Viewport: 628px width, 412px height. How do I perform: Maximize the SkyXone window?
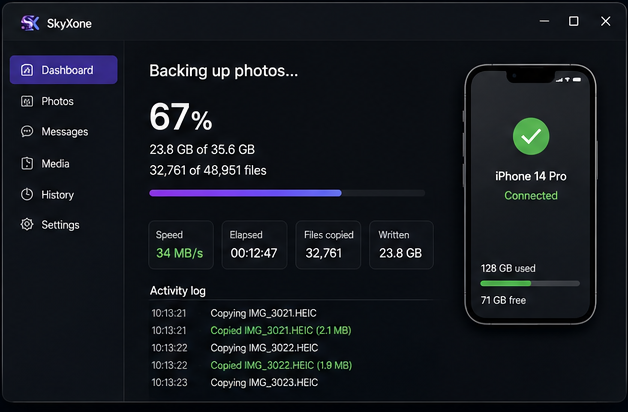coord(574,21)
